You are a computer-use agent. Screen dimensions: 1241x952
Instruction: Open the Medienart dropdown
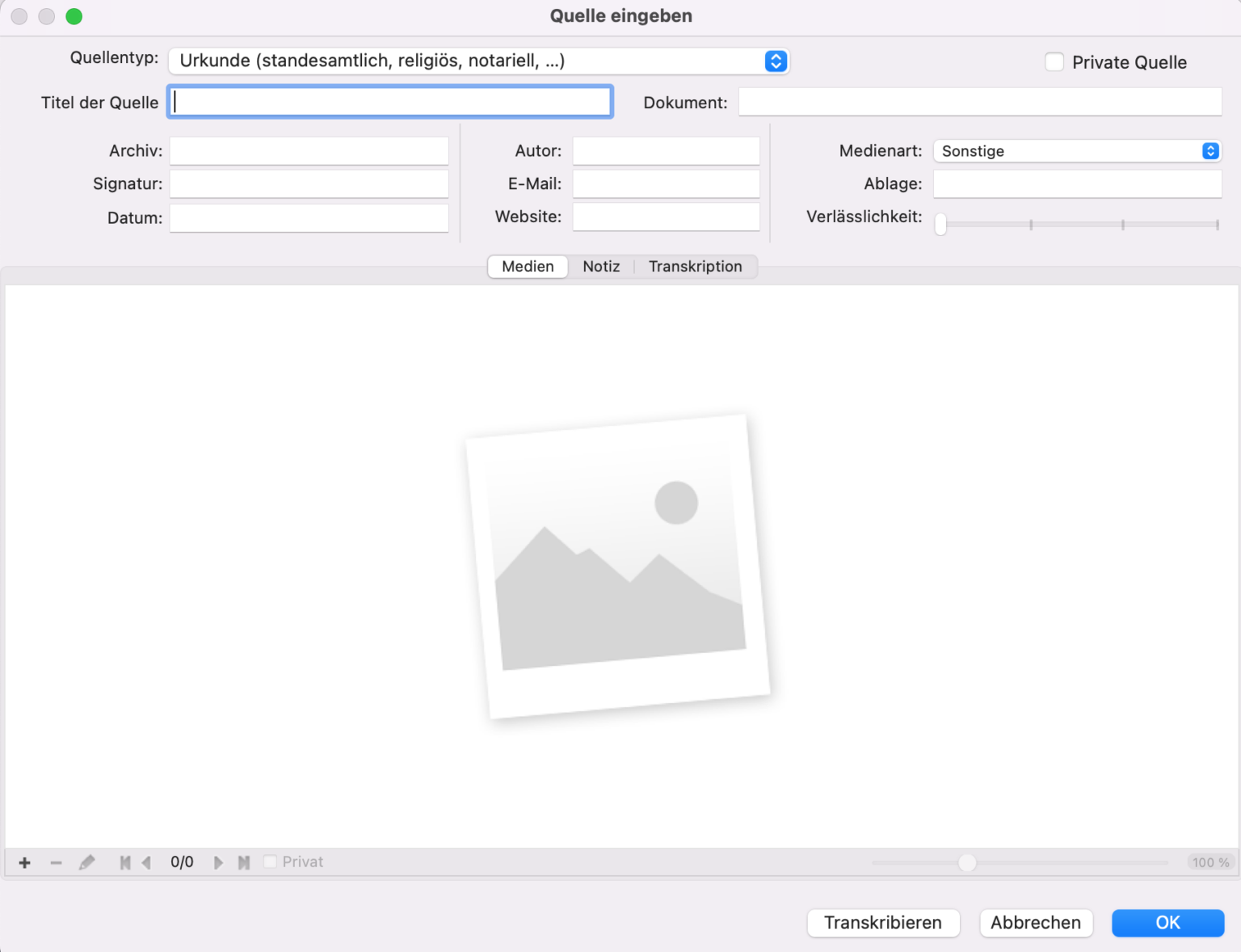click(x=1077, y=151)
